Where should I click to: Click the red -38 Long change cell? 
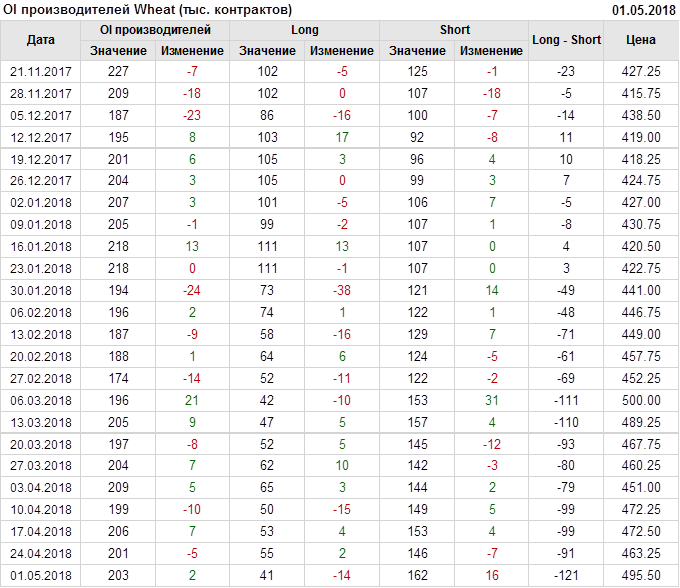click(x=342, y=291)
